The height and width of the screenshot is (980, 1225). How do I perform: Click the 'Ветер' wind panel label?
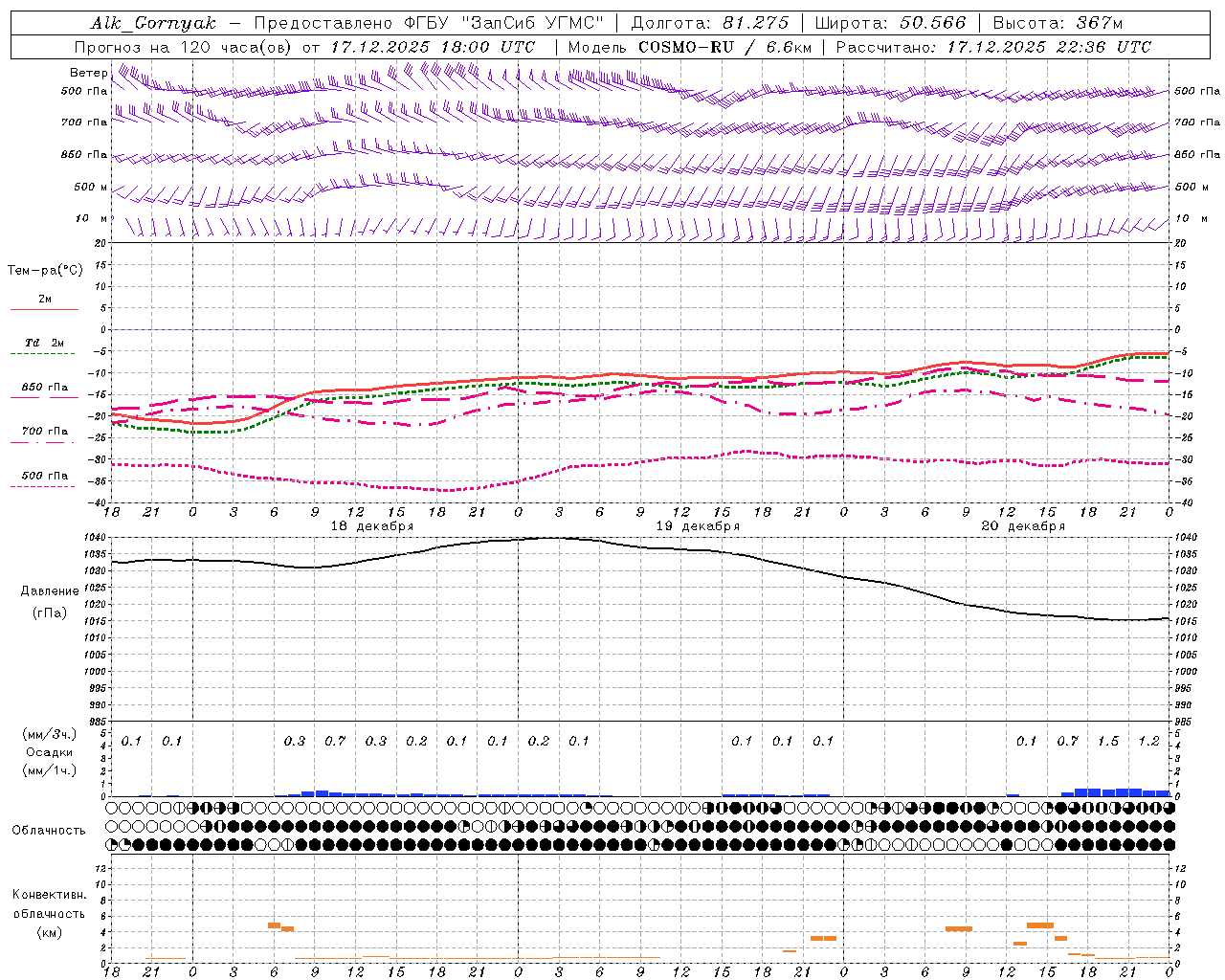[88, 73]
